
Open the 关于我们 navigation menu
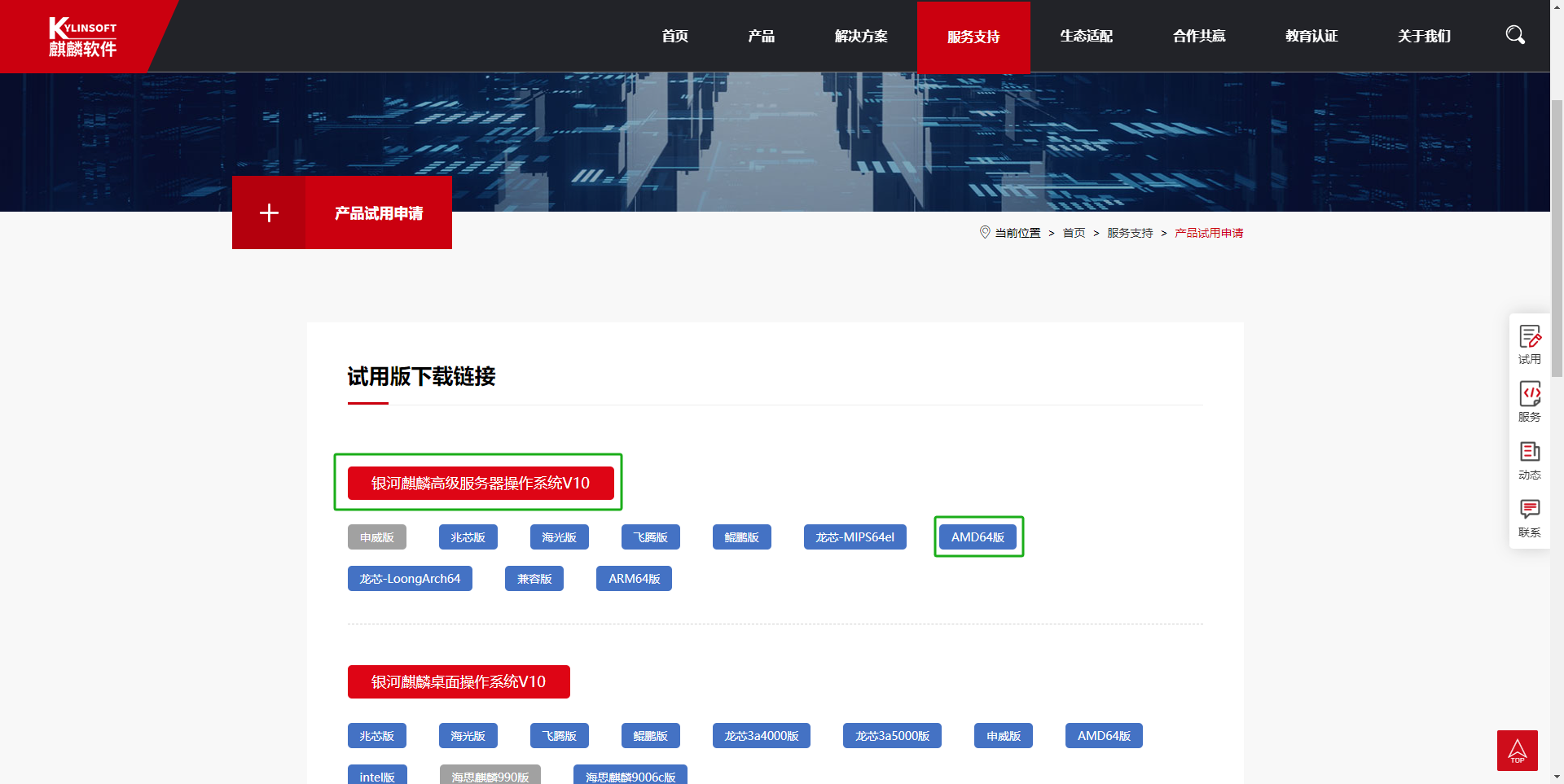coord(1424,36)
